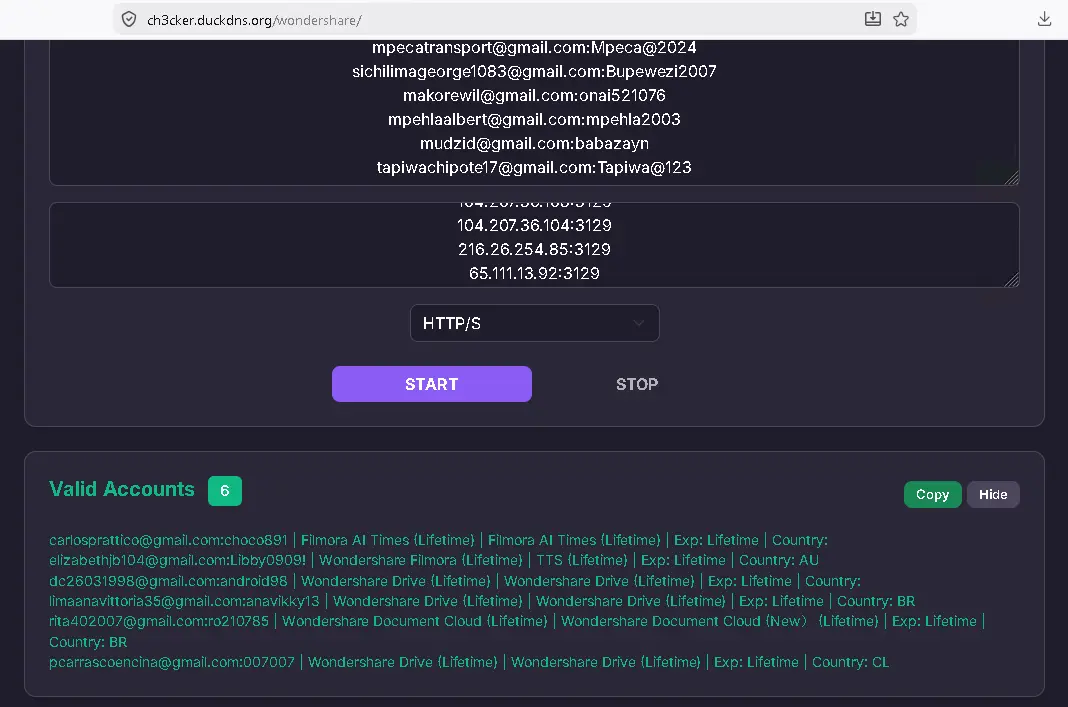Image resolution: width=1068 pixels, height=707 pixels.
Task: Click the Hide button next to Copy
Action: click(x=992, y=494)
